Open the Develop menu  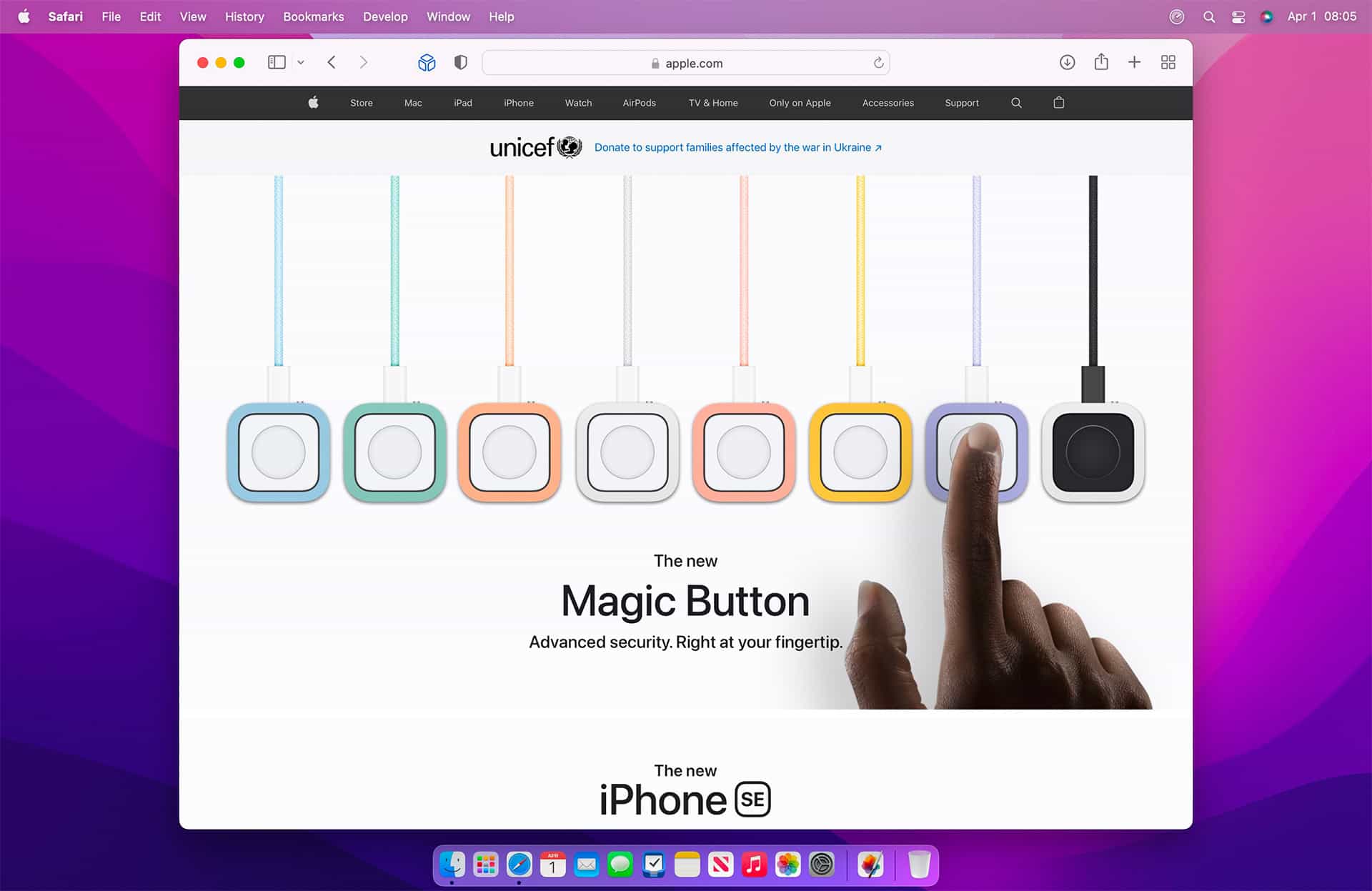tap(385, 16)
